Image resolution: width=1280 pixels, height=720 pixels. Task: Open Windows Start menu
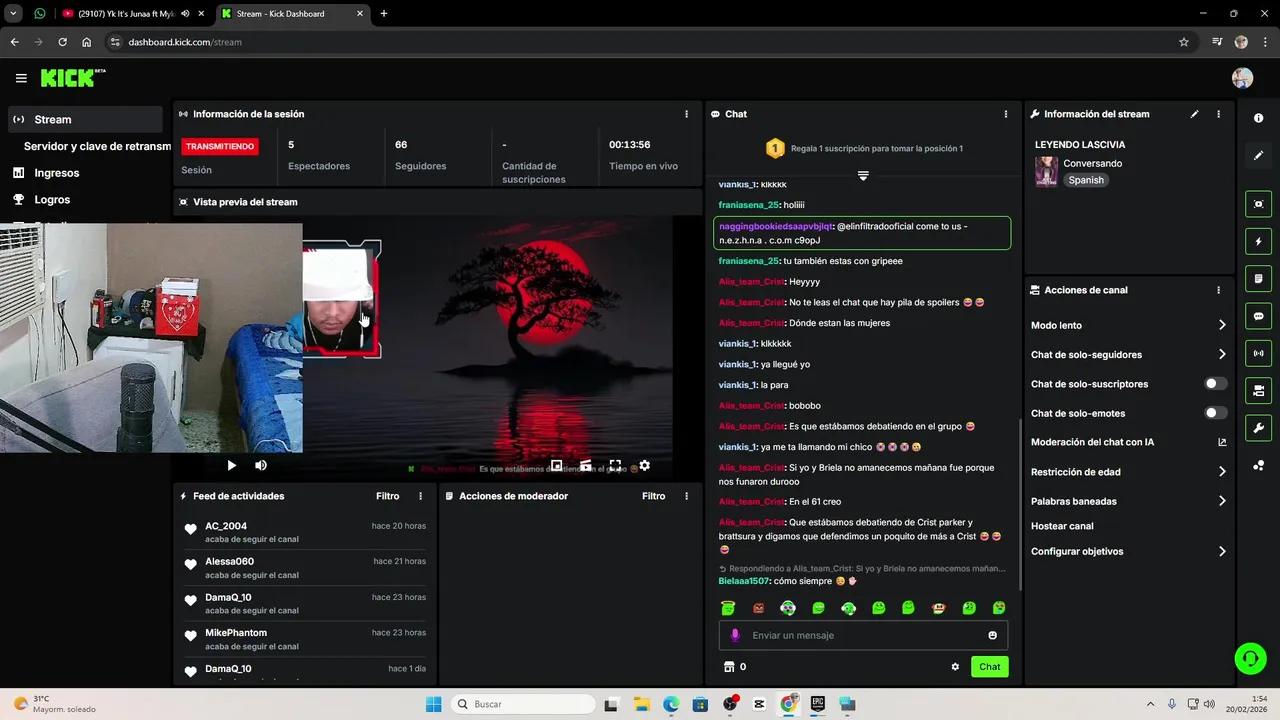pyautogui.click(x=433, y=704)
